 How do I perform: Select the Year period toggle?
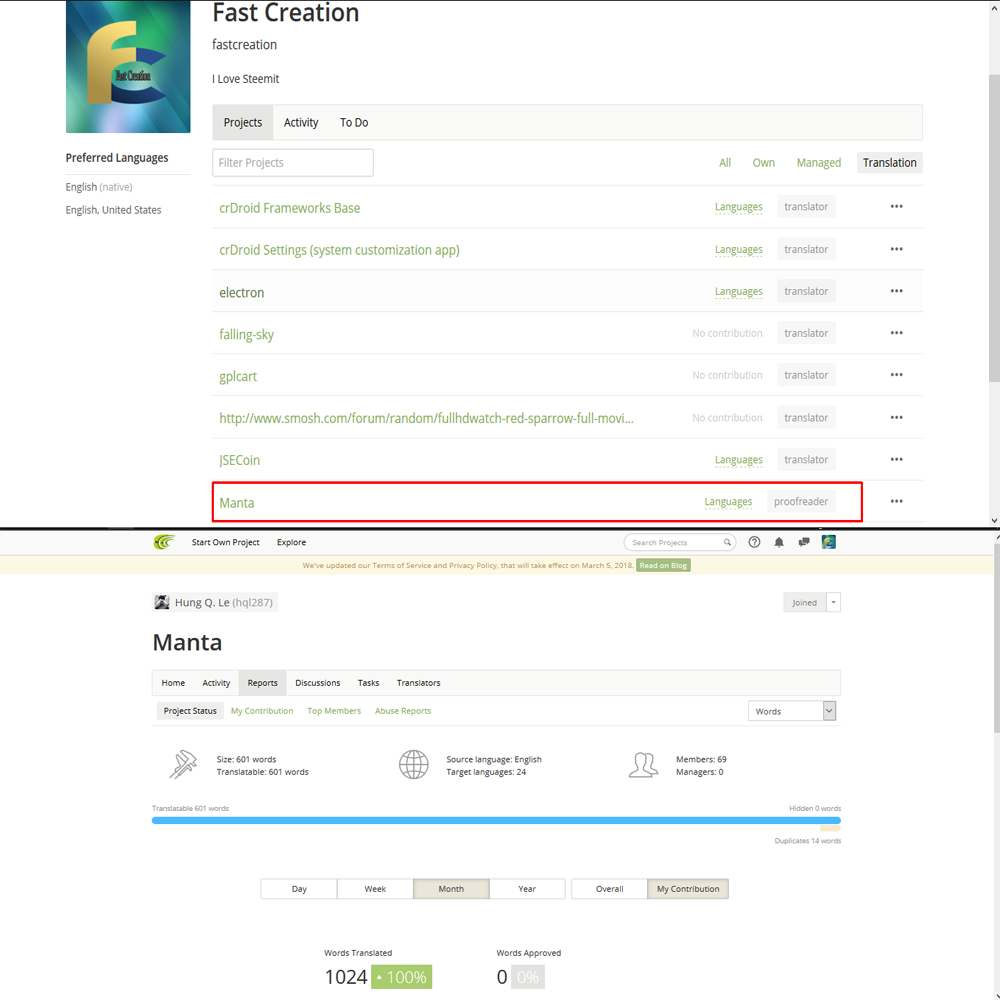coord(527,889)
